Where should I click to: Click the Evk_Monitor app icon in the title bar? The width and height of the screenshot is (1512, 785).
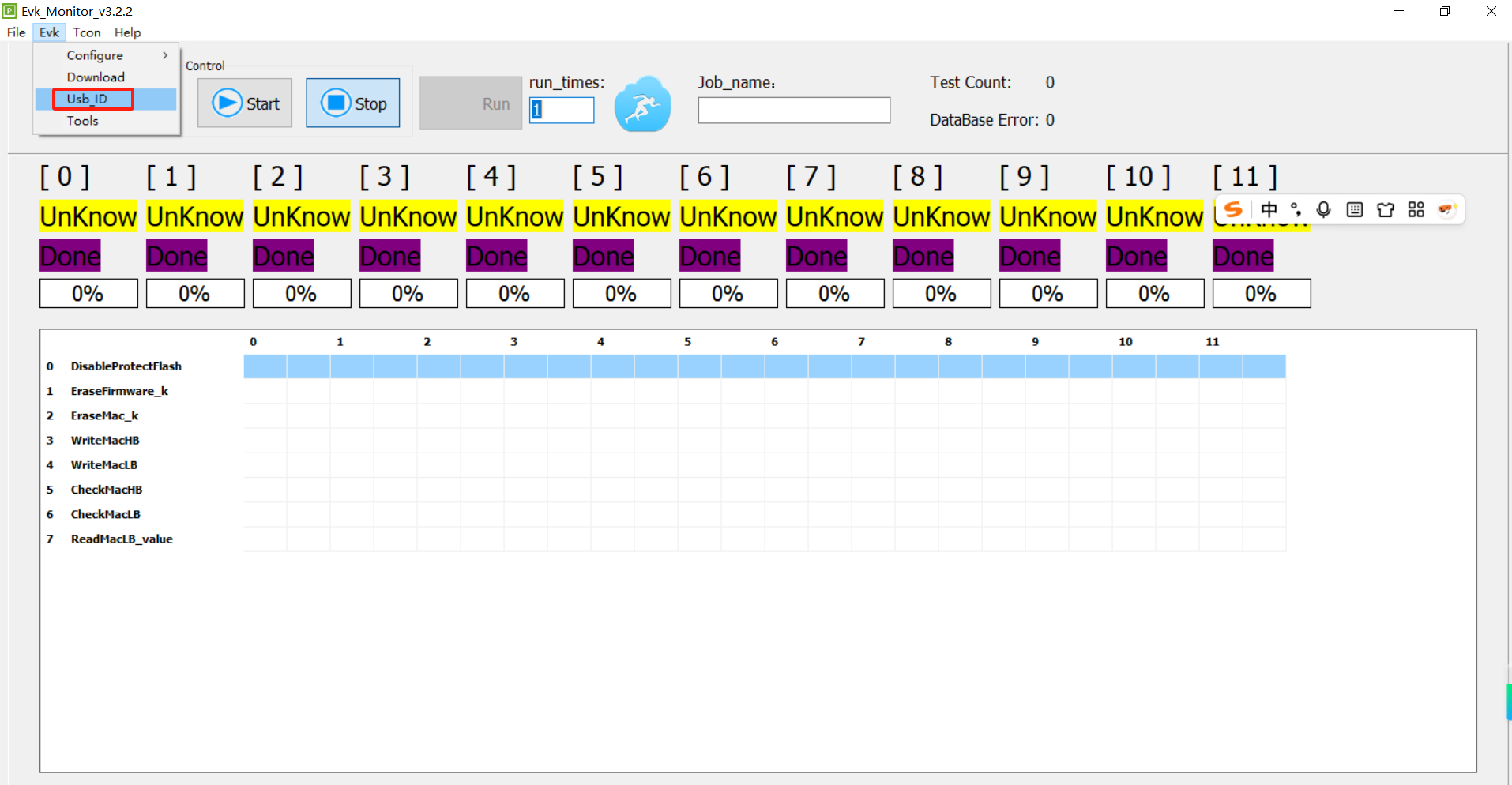pyautogui.click(x=9, y=11)
